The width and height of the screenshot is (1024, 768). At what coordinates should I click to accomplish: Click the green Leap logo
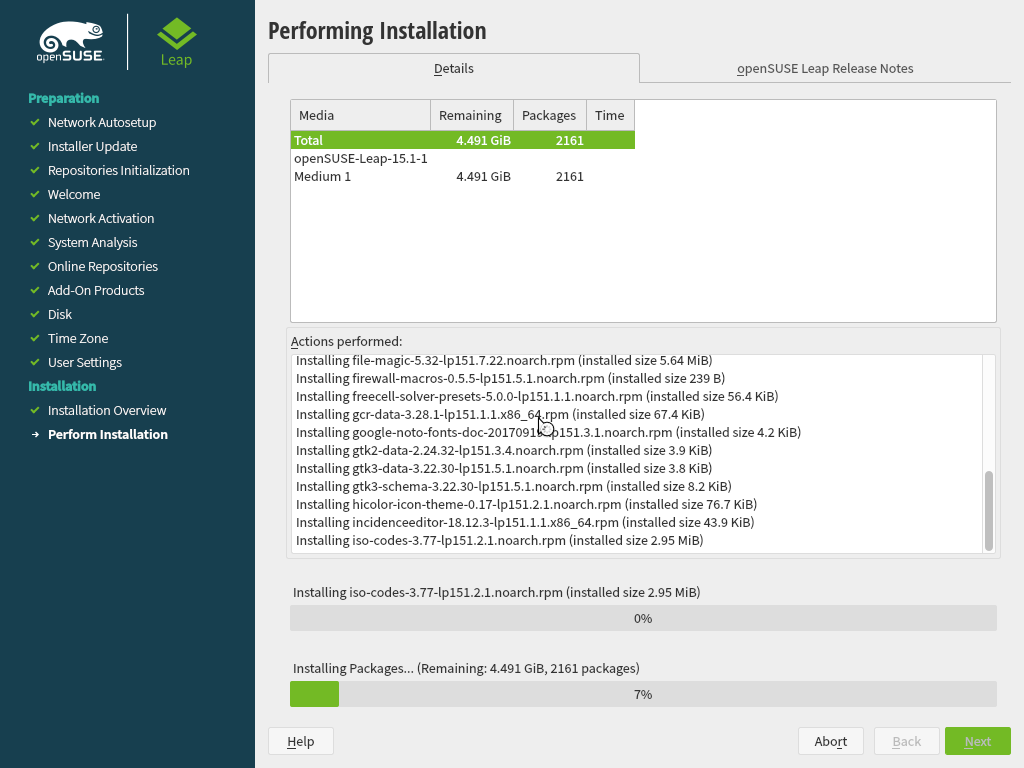176,42
